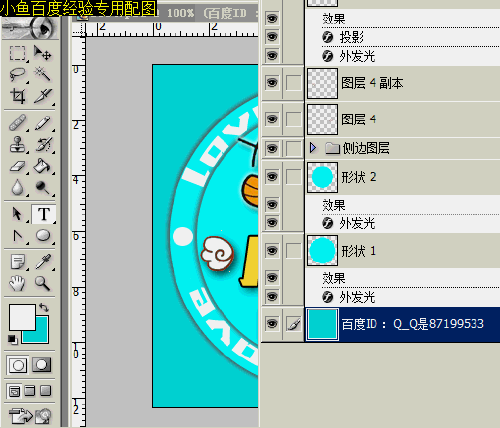Screen dimensions: 500x428
Task: Hide the 图层 4 副本 layer
Action: tap(272, 82)
